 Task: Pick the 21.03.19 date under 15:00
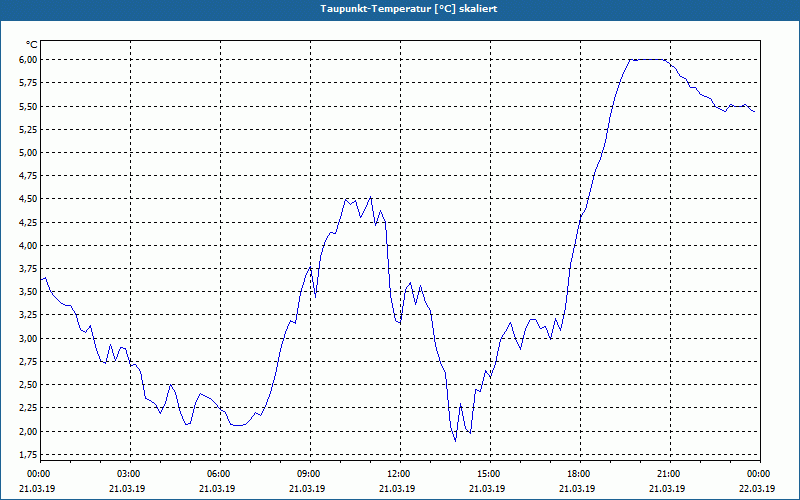(487, 488)
